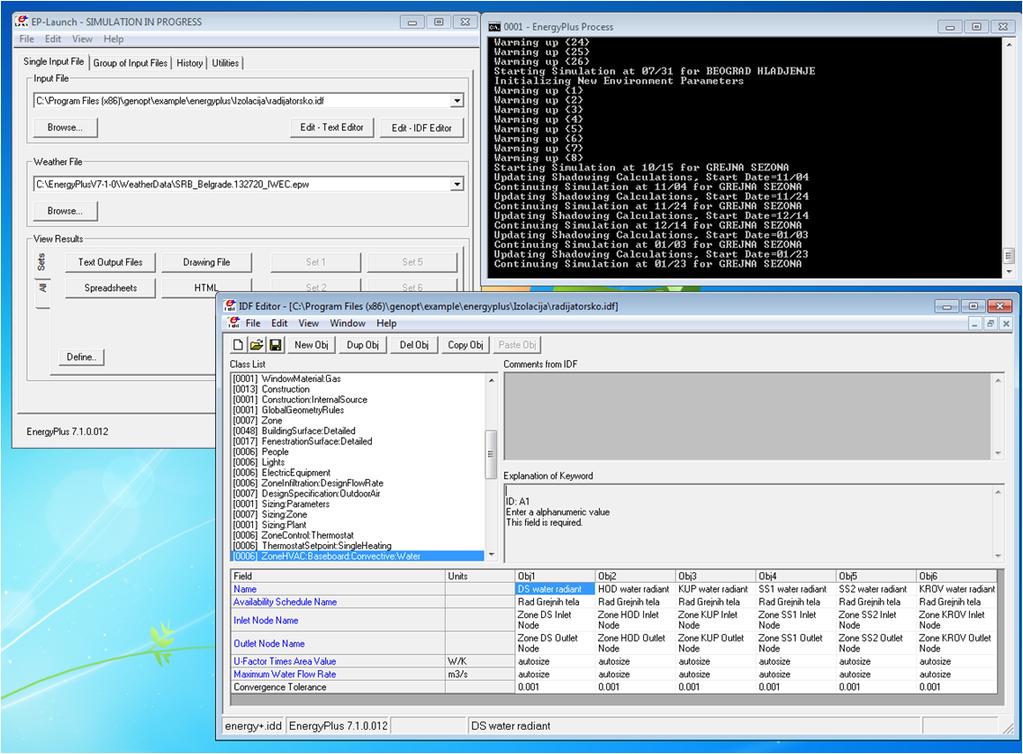The width and height of the screenshot is (1023, 754).
Task: Click the IDF Editor document icon beside File menu
Action: [x=234, y=323]
